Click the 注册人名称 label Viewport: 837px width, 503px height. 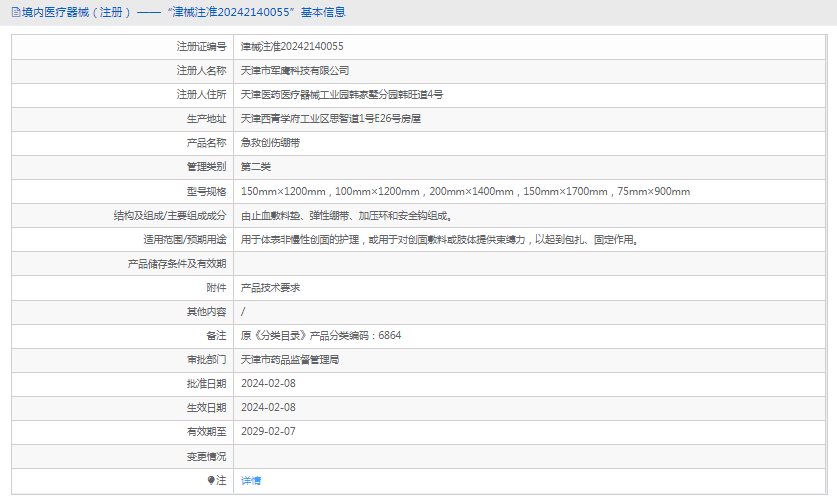point(201,70)
